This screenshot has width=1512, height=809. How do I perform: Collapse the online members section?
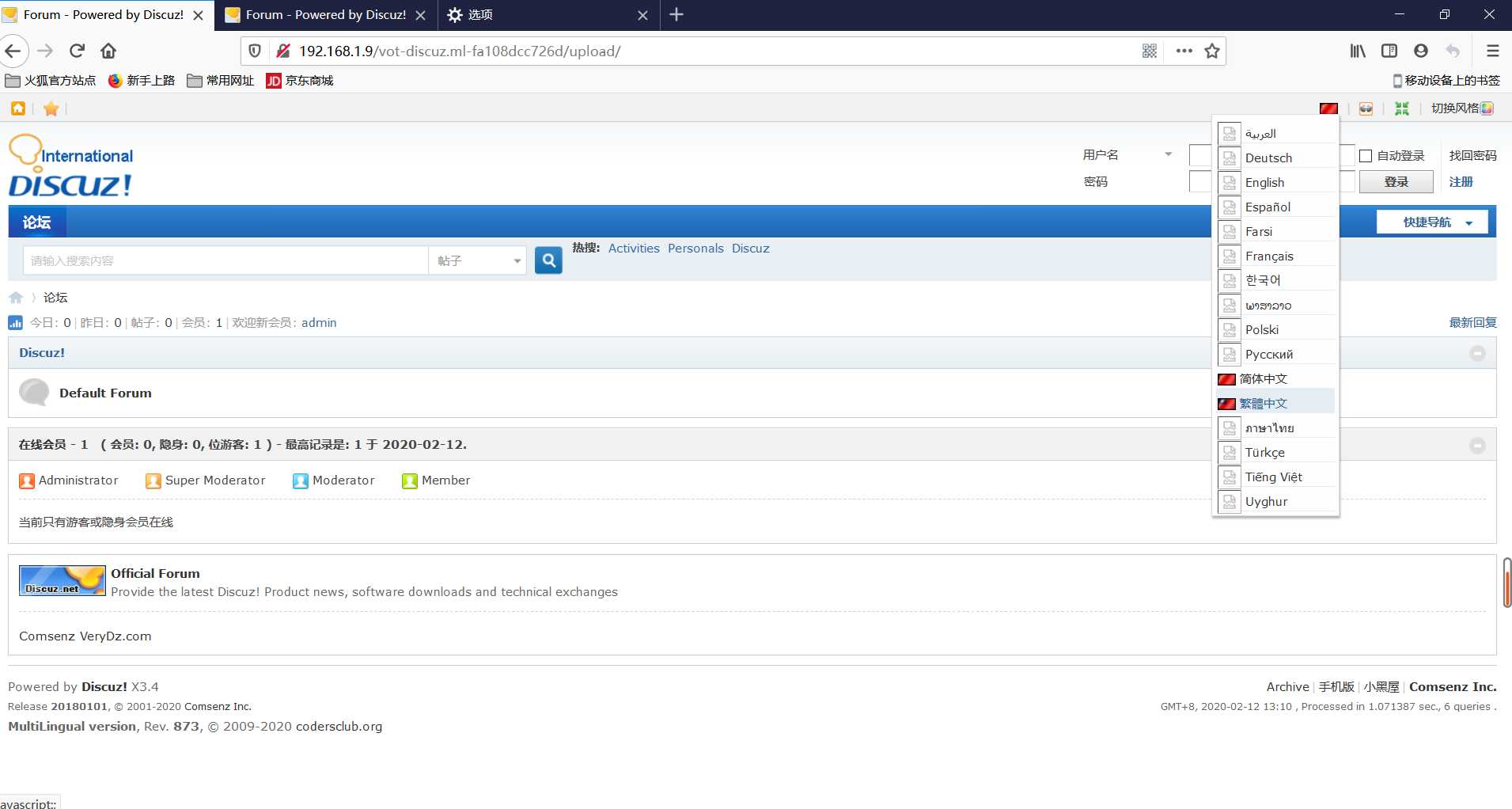click(x=1477, y=446)
